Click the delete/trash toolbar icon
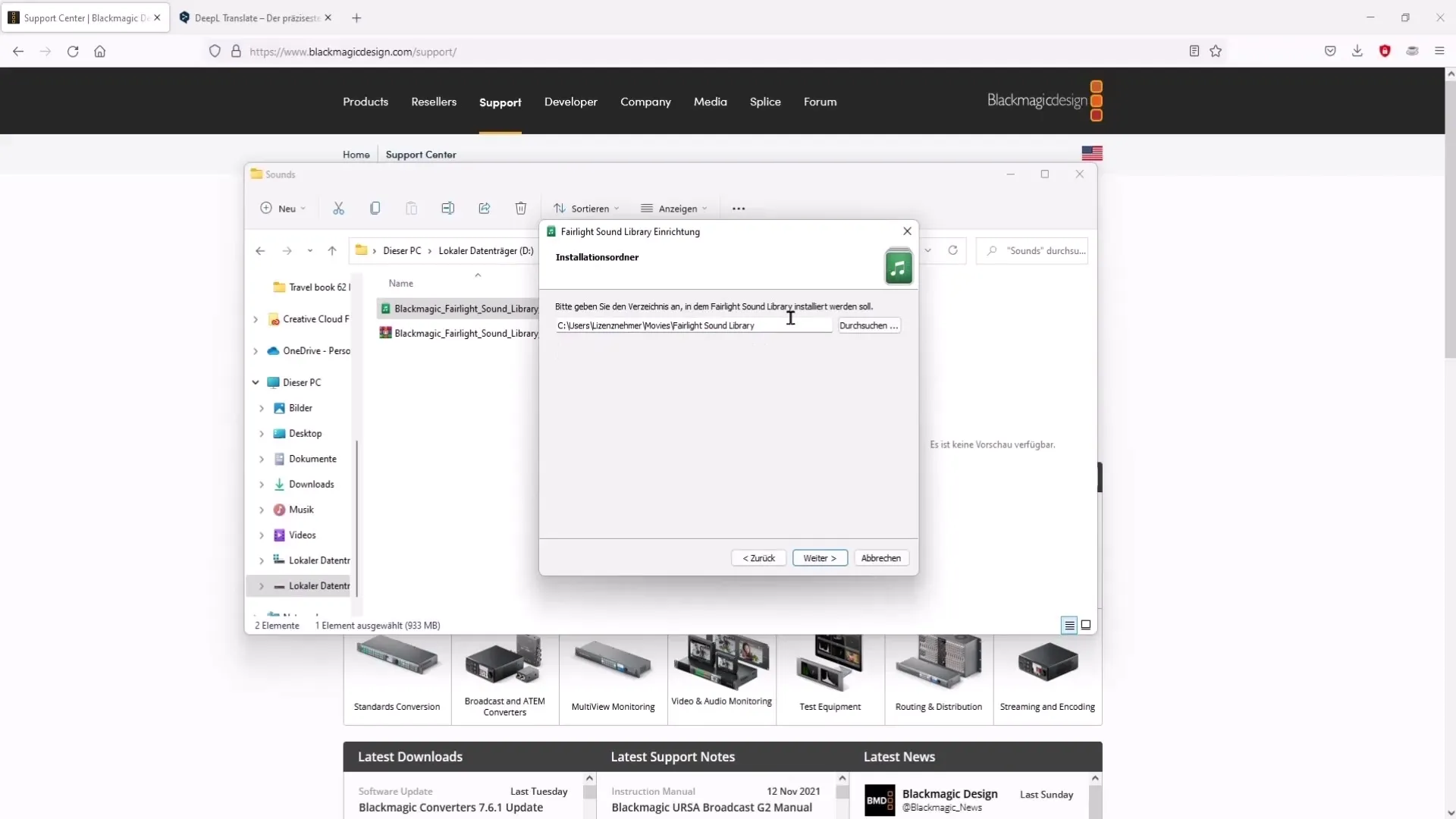Image resolution: width=1456 pixels, height=819 pixels. coord(521,208)
